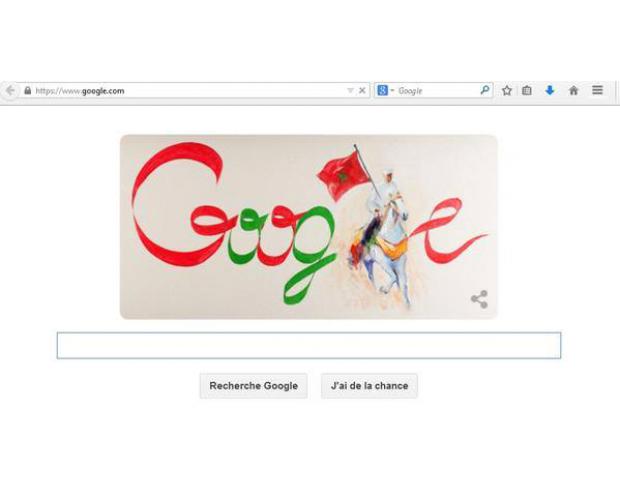Click the Recherche Google button

click(253, 386)
